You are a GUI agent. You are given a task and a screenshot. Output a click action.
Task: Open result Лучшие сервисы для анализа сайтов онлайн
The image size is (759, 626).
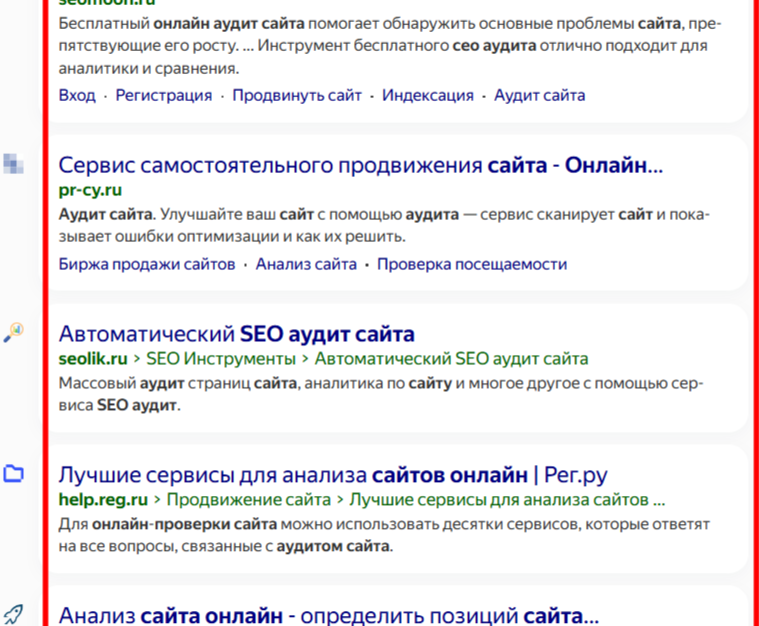click(x=333, y=474)
